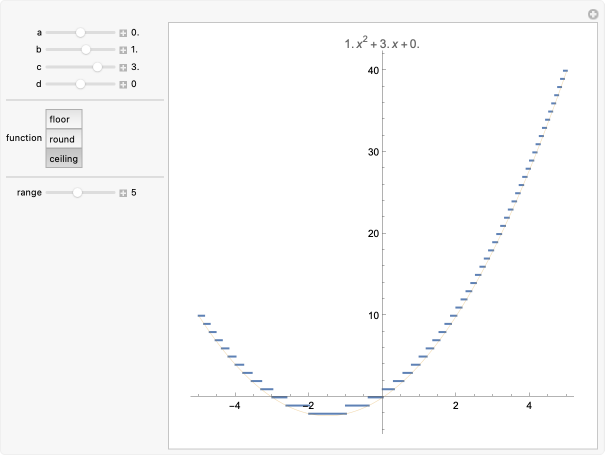Viewport: 605px width, 456px height.
Task: Expand the plus icon beside slider a
Action: click(123, 33)
